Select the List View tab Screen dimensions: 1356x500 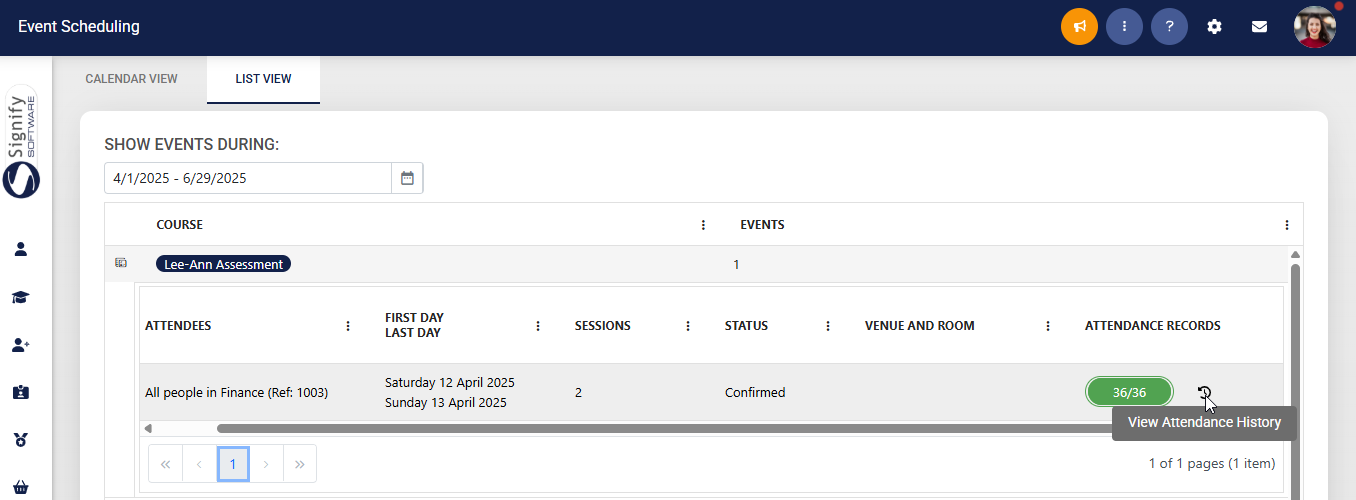tap(263, 79)
